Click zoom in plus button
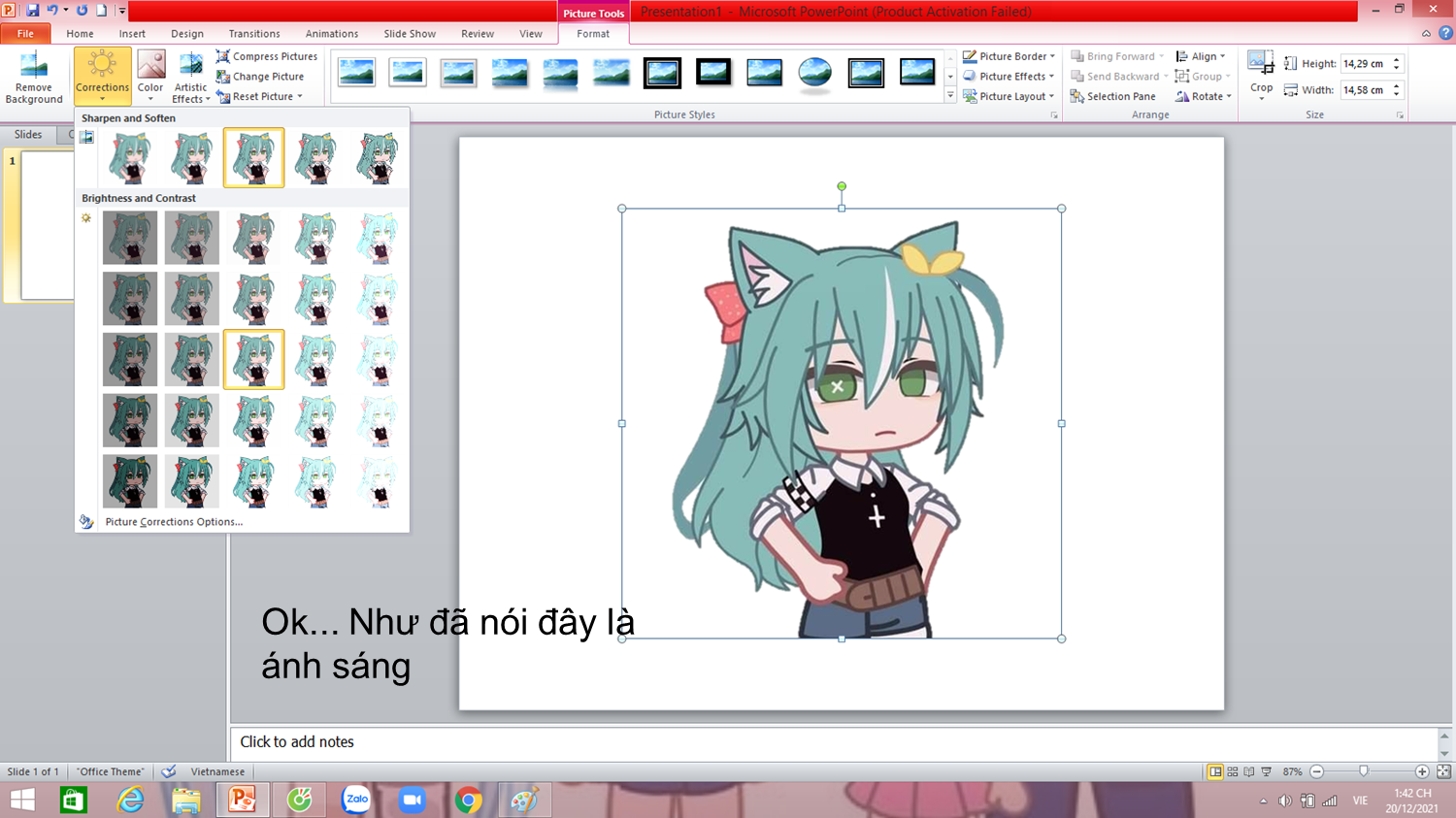This screenshot has height=818, width=1456. pyautogui.click(x=1422, y=771)
